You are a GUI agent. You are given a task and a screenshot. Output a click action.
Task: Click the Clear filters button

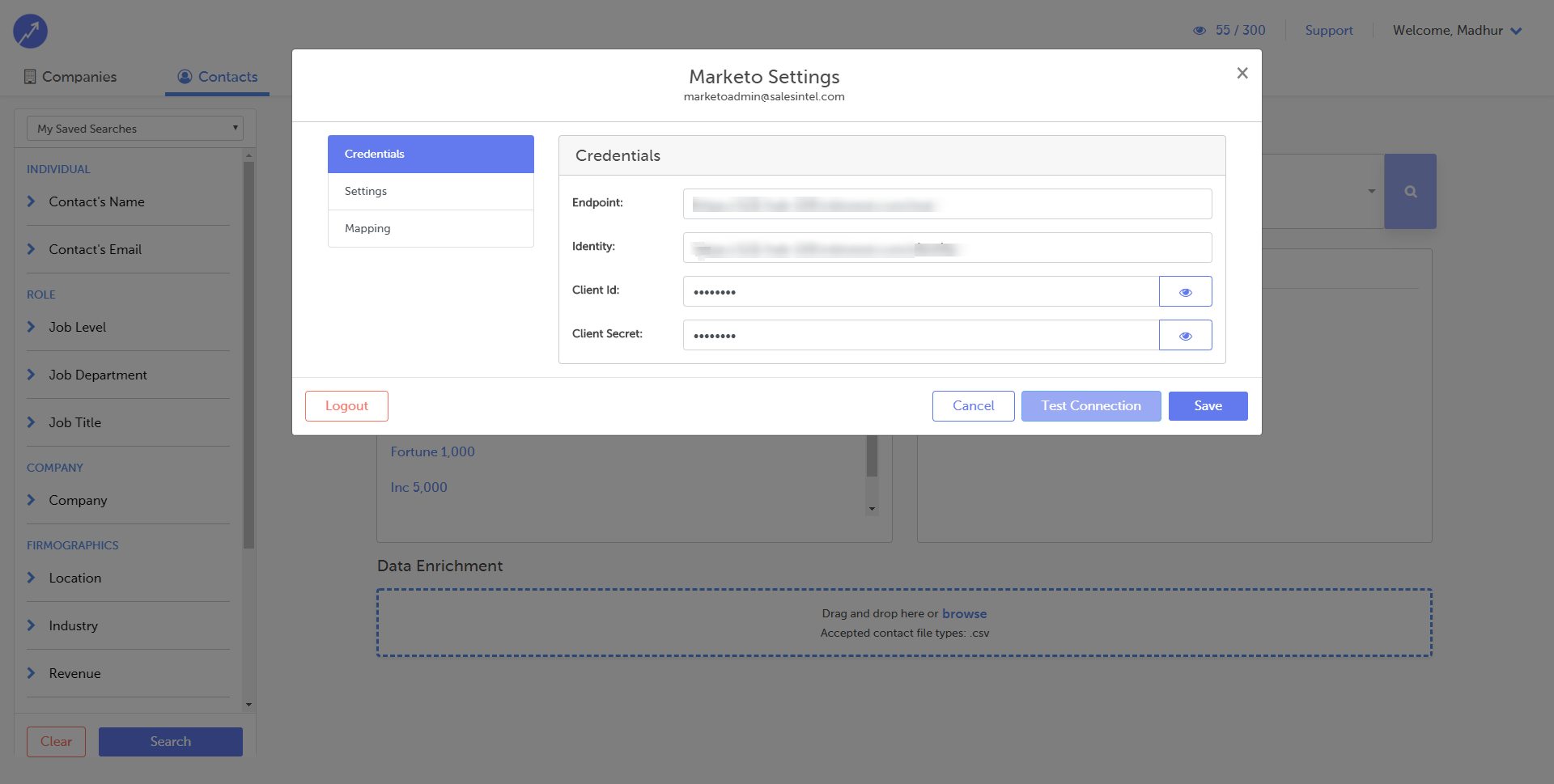click(x=56, y=742)
